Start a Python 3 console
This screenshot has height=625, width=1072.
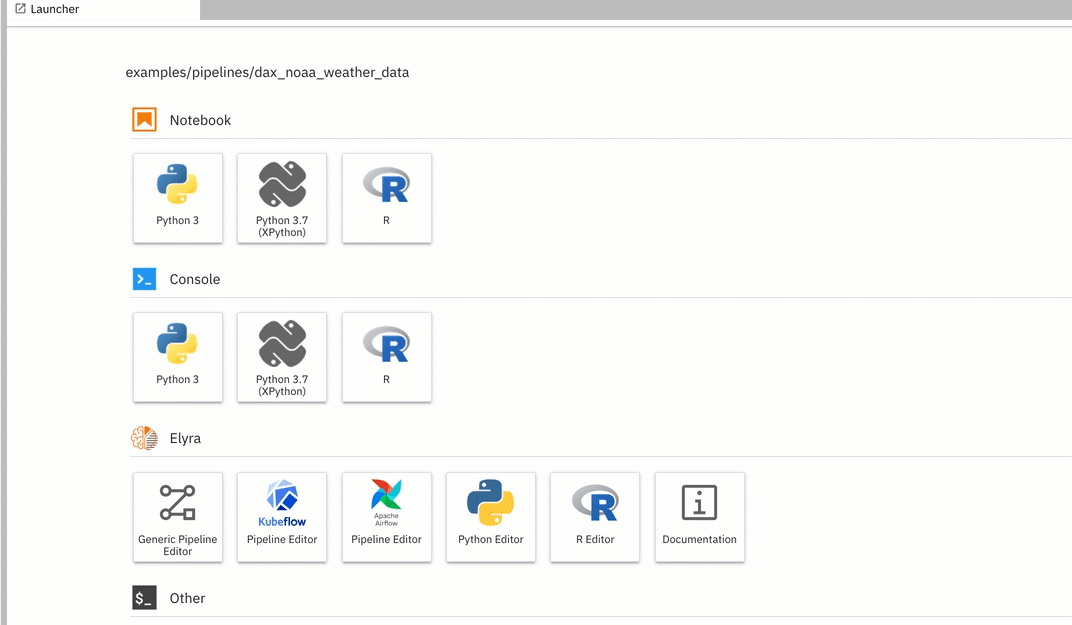(x=177, y=356)
